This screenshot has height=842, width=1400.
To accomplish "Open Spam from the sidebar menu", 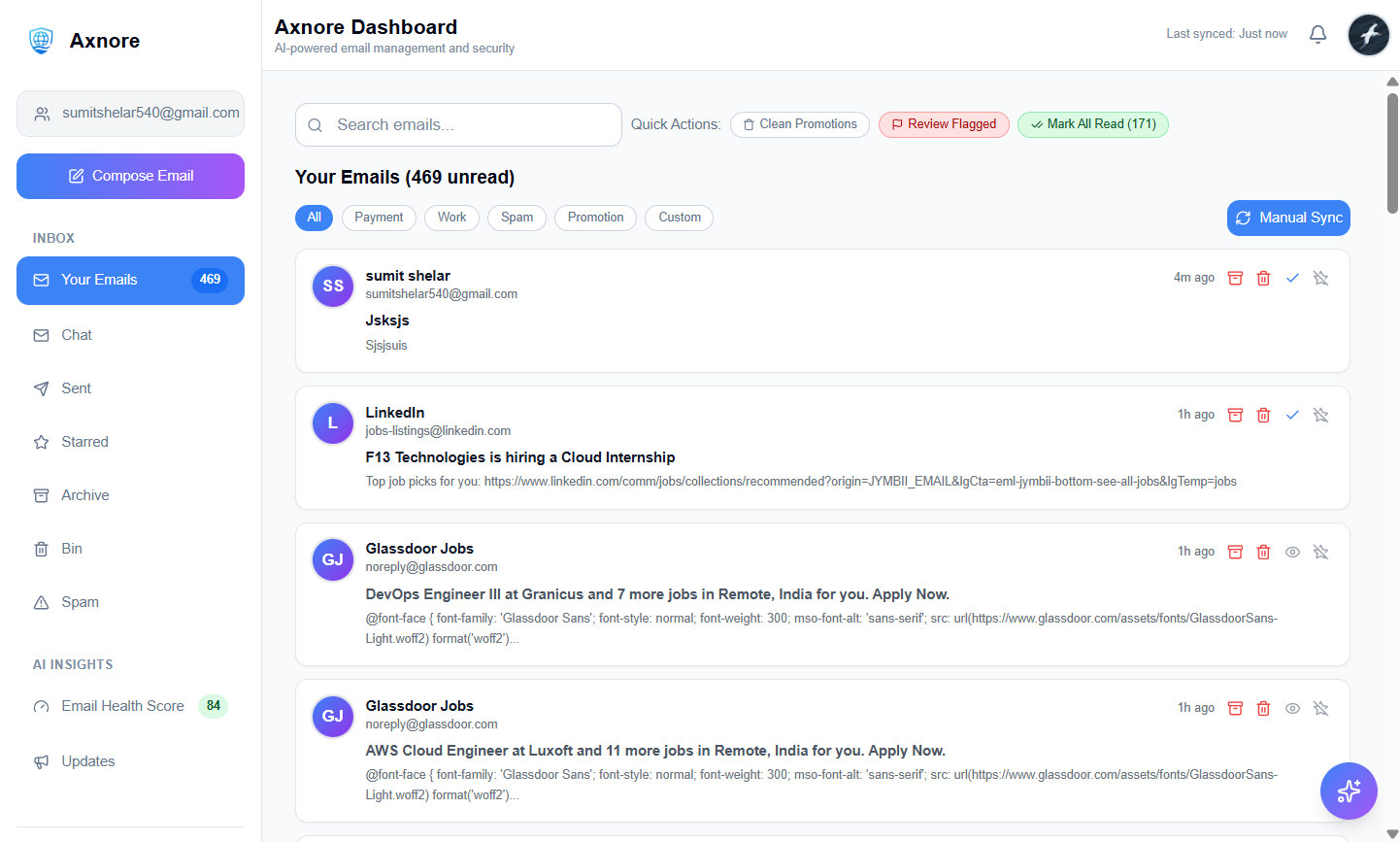I will [x=78, y=601].
